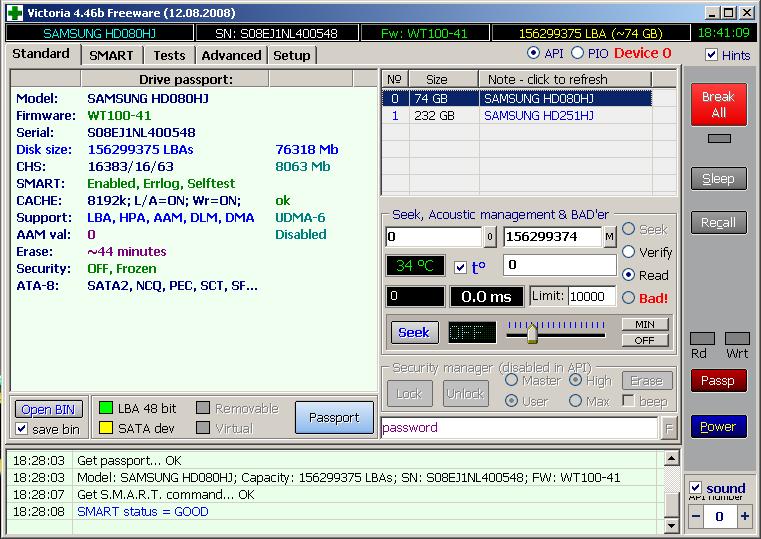Switch to the SMART tab
Viewport: 761px width, 539px height.
[x=110, y=55]
